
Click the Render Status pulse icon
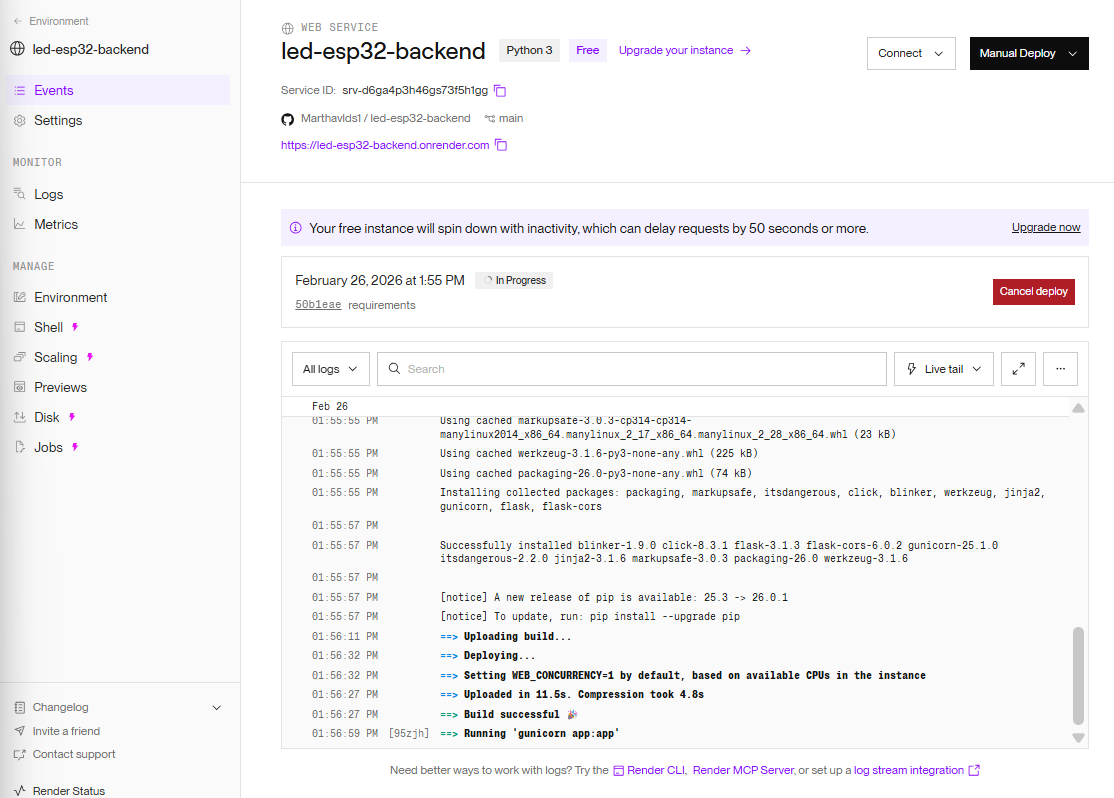(20, 790)
